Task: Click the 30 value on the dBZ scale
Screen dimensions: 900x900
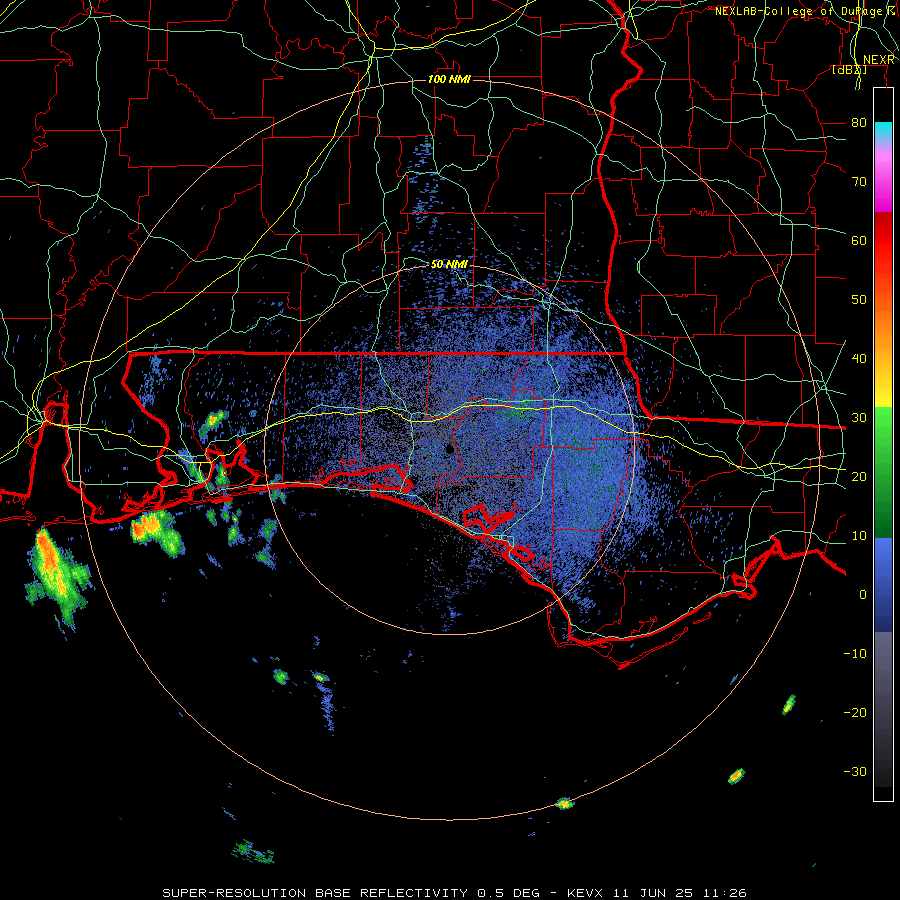Action: click(x=859, y=417)
